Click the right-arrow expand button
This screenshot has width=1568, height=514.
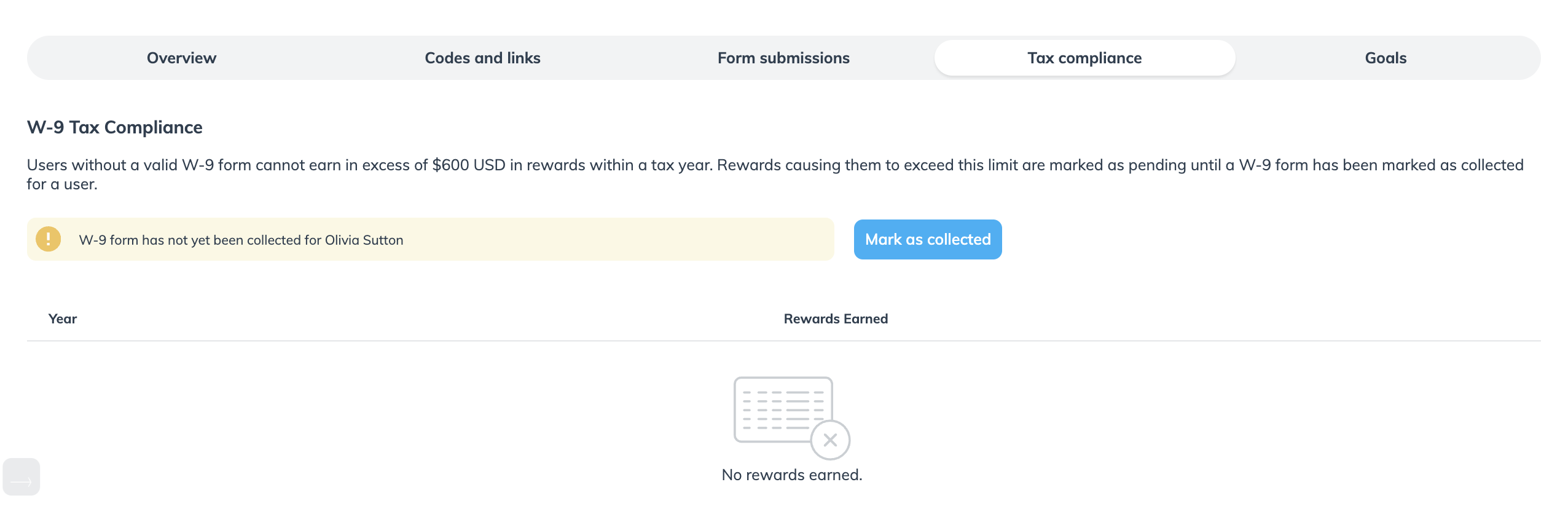[22, 477]
